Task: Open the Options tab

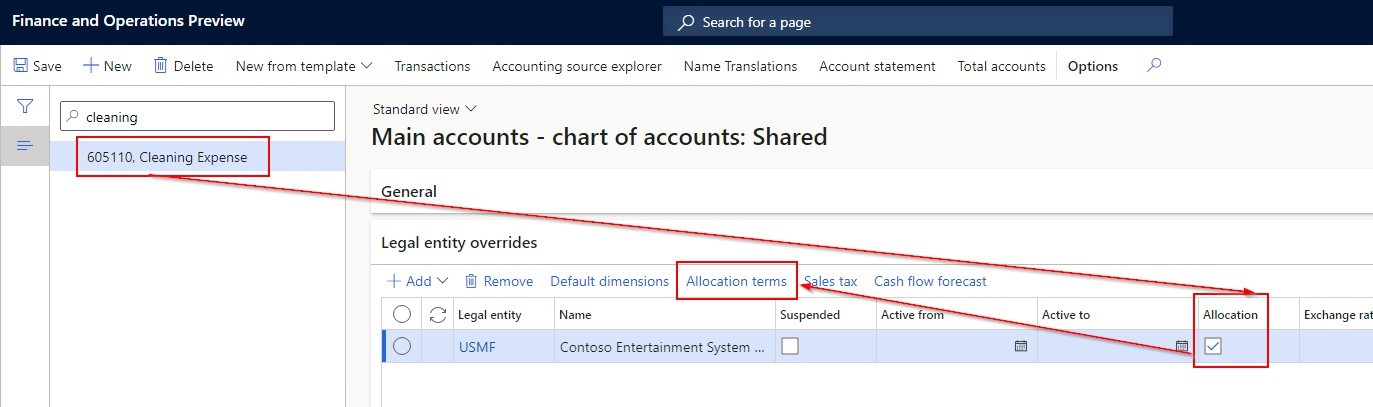Action: pos(1092,66)
